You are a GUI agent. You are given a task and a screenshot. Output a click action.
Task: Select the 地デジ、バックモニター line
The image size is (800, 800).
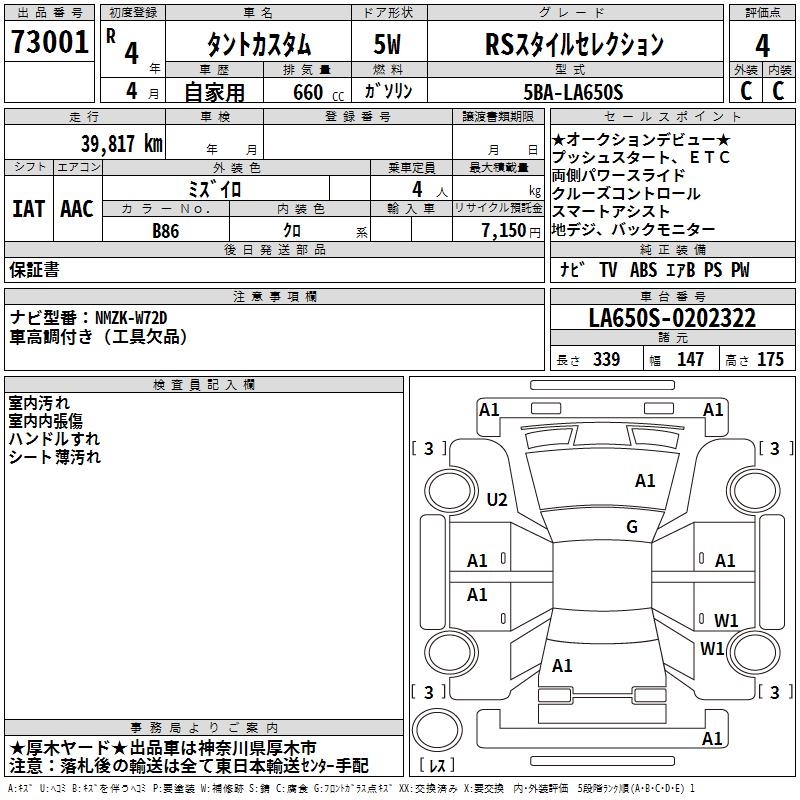coord(634,230)
